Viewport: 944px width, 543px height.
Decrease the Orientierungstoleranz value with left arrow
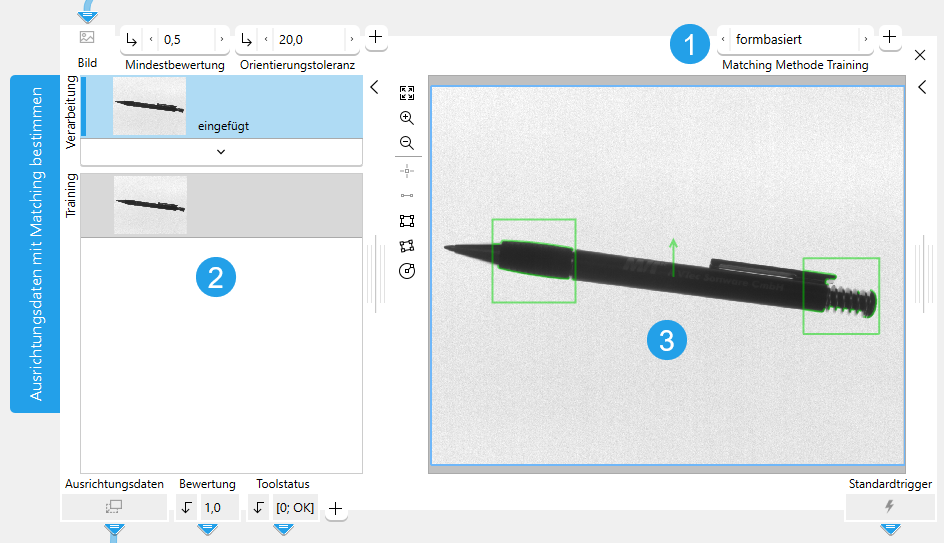coord(266,39)
